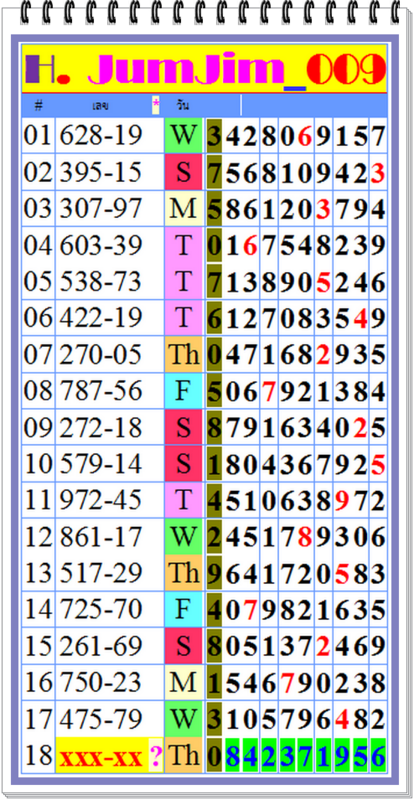The height and width of the screenshot is (800, 414).
Task: Select the number "270-05" in row 07
Action: tap(100, 354)
